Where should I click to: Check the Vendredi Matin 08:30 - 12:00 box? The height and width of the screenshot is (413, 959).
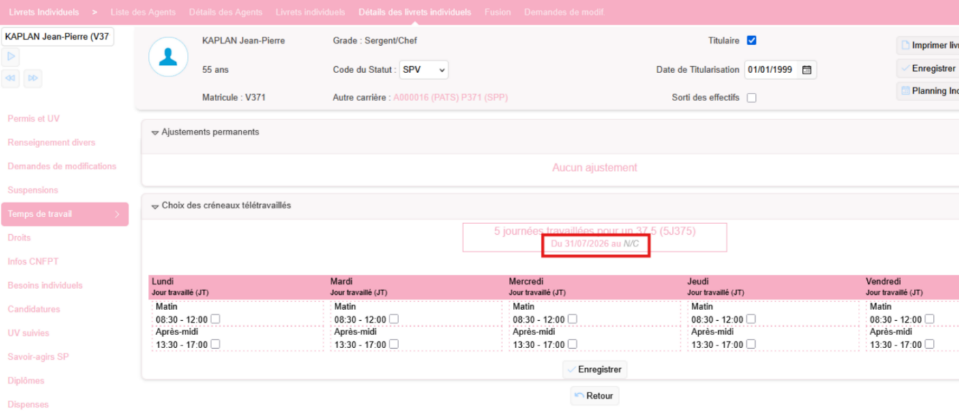click(930, 319)
